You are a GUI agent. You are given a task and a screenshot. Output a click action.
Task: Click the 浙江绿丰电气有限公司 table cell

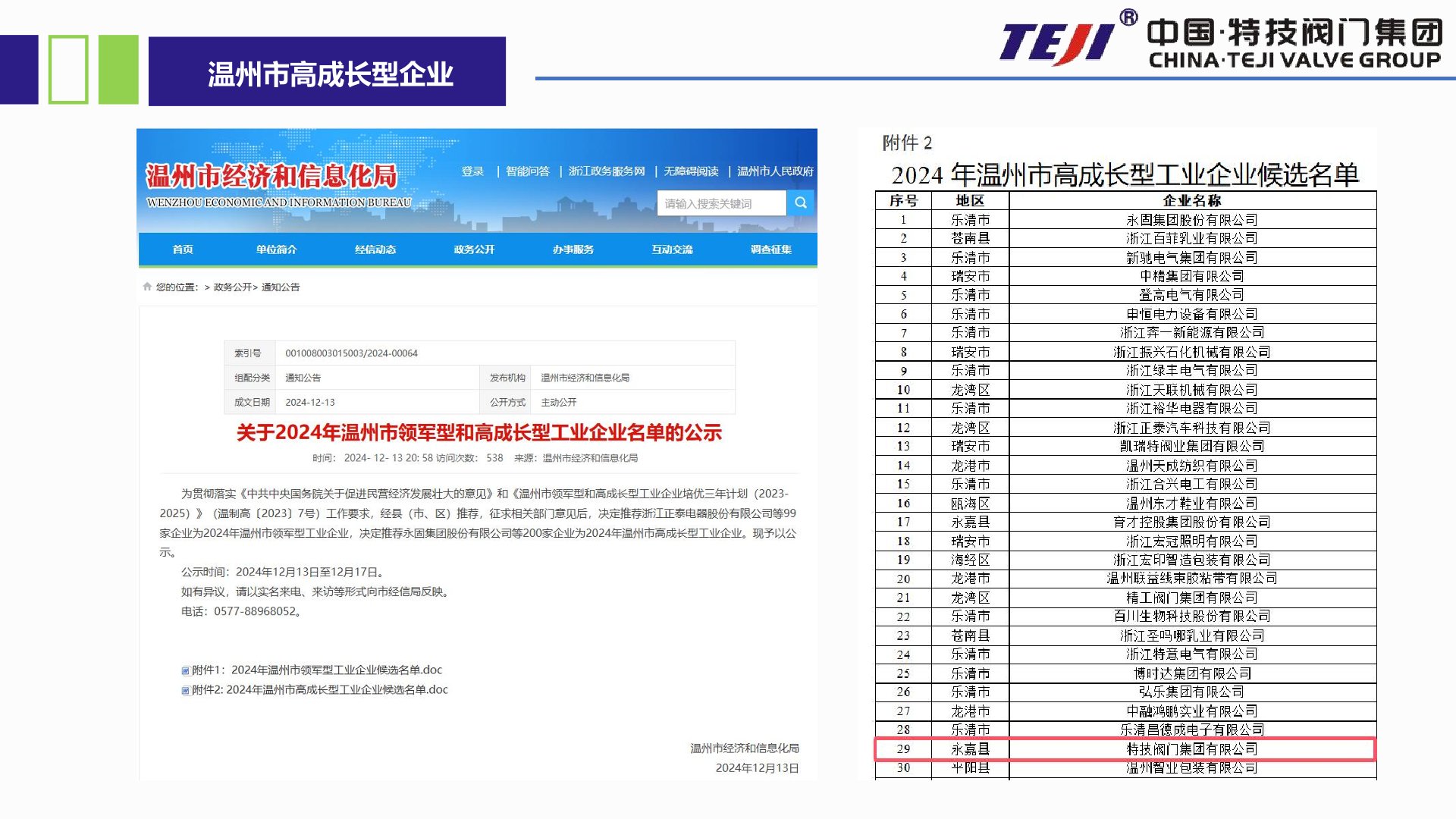click(1192, 371)
